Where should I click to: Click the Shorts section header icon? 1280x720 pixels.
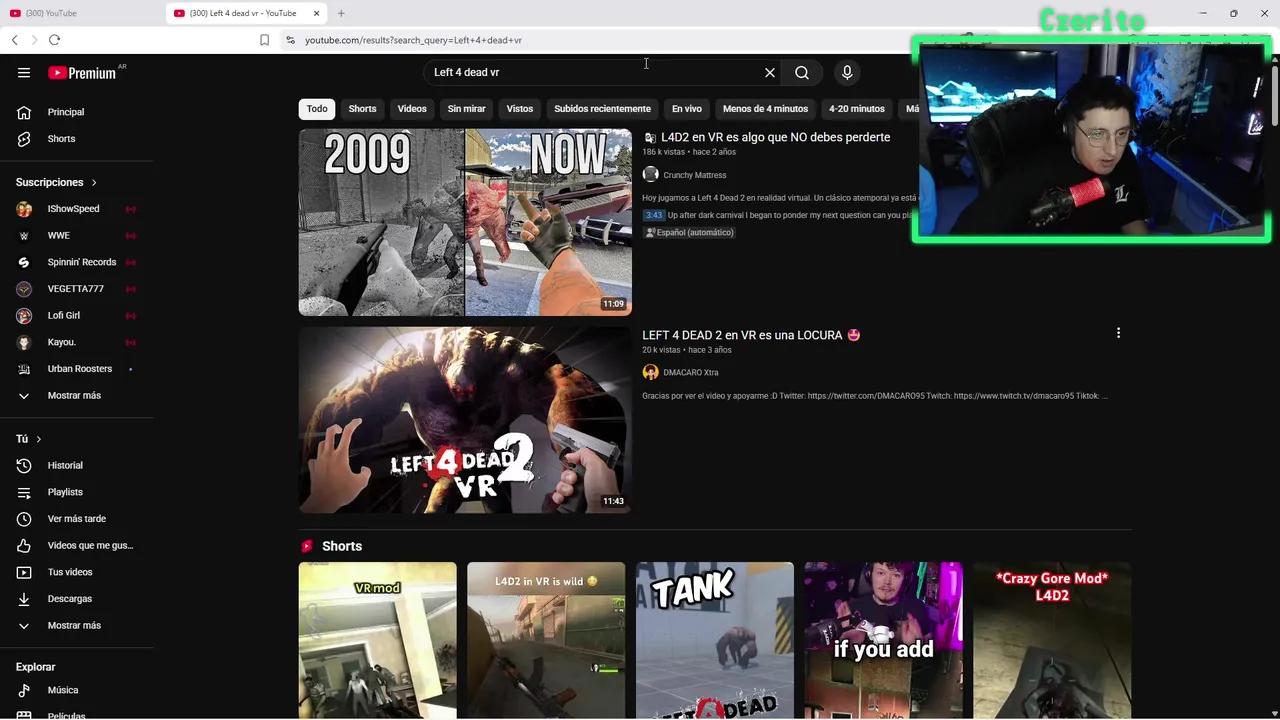click(x=308, y=546)
